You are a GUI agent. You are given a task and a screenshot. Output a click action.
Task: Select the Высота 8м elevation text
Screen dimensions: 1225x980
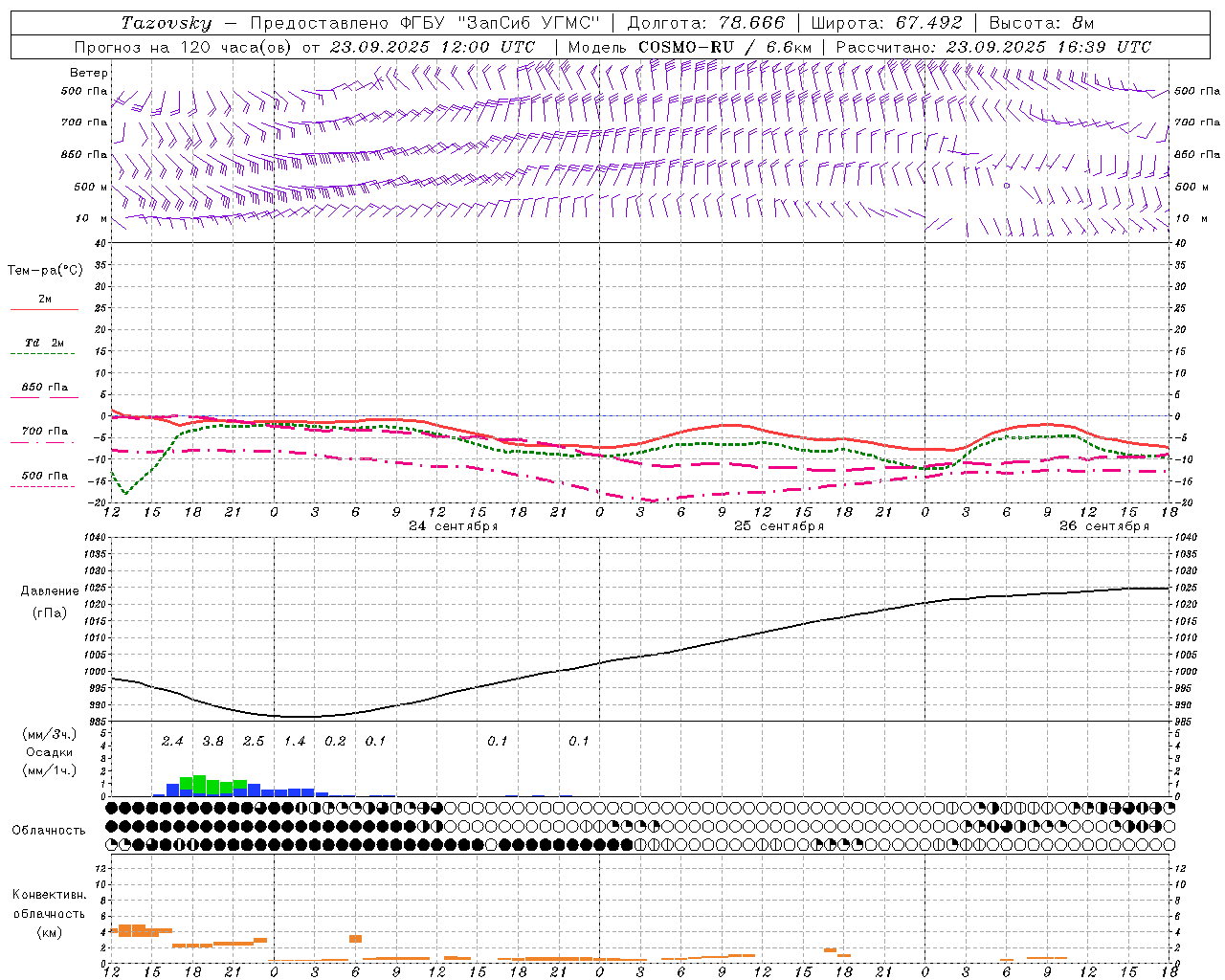coord(1041,23)
